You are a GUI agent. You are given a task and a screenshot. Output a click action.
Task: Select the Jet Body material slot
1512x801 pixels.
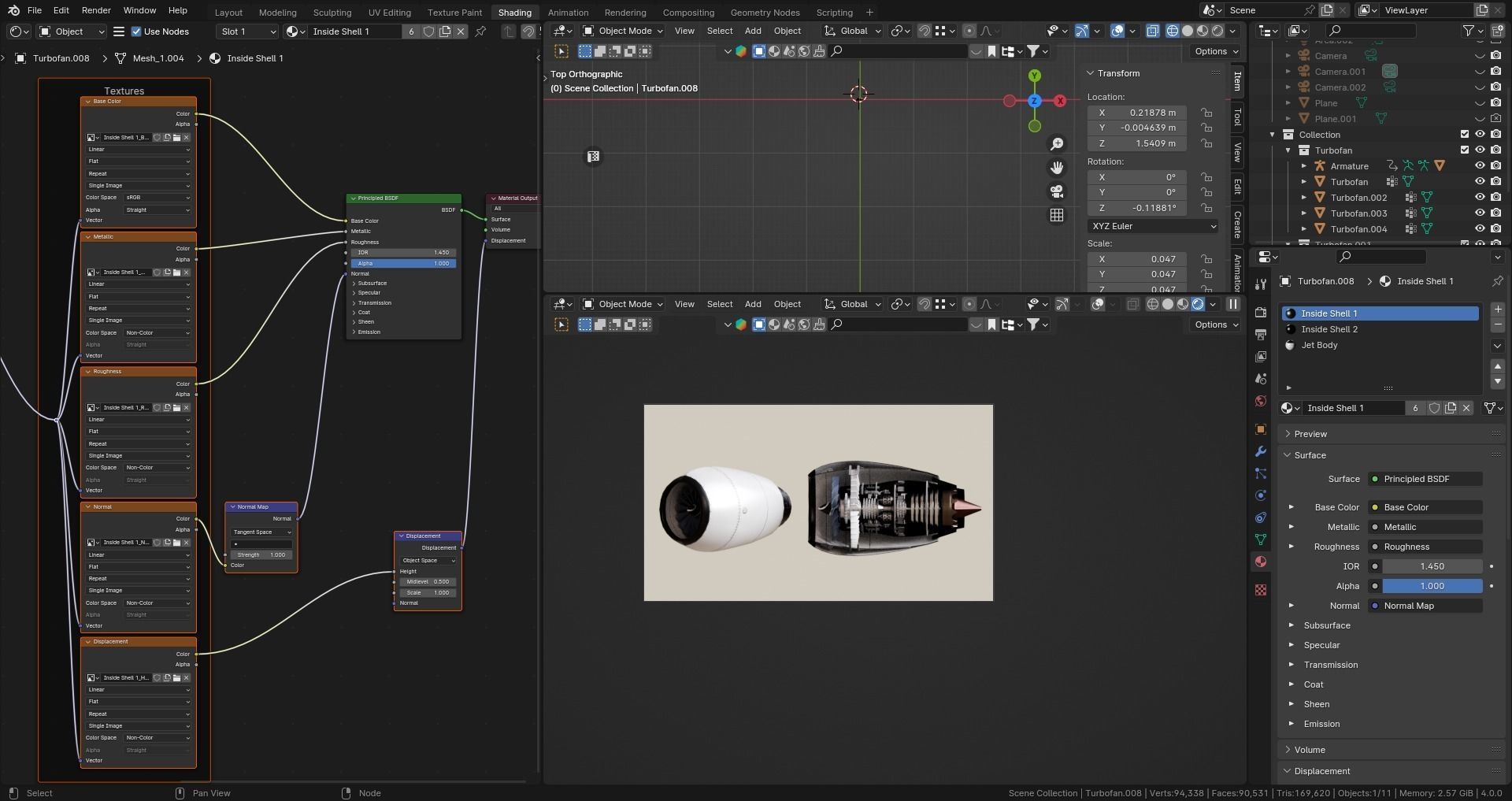point(1380,345)
